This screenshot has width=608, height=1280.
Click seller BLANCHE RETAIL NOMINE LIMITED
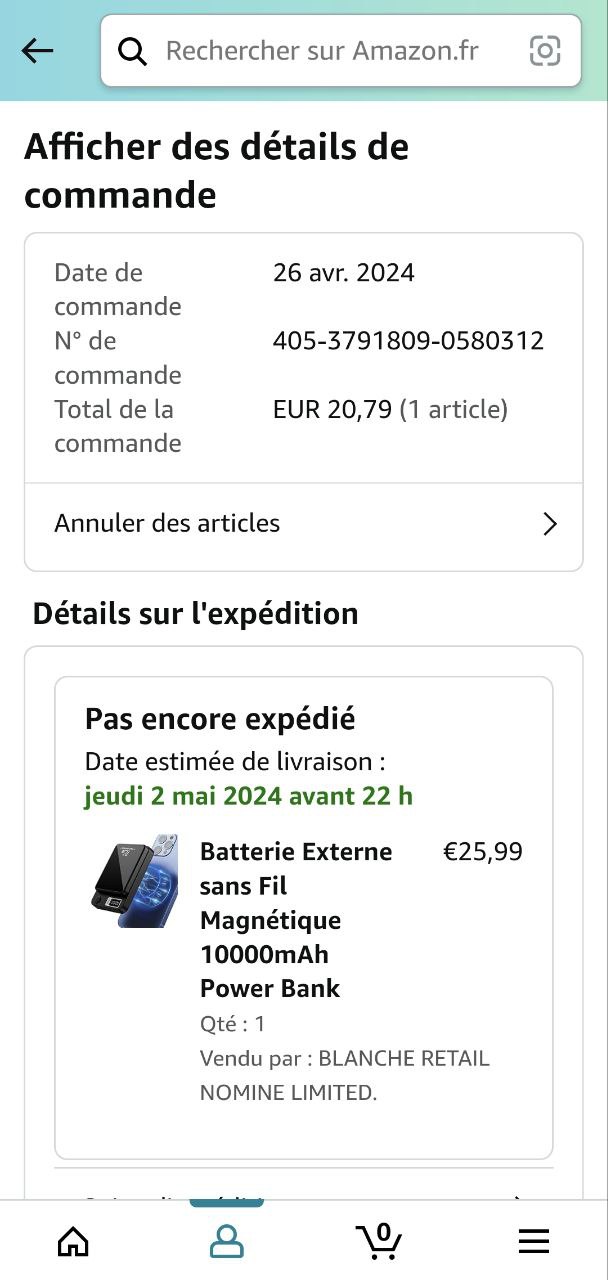344,1075
